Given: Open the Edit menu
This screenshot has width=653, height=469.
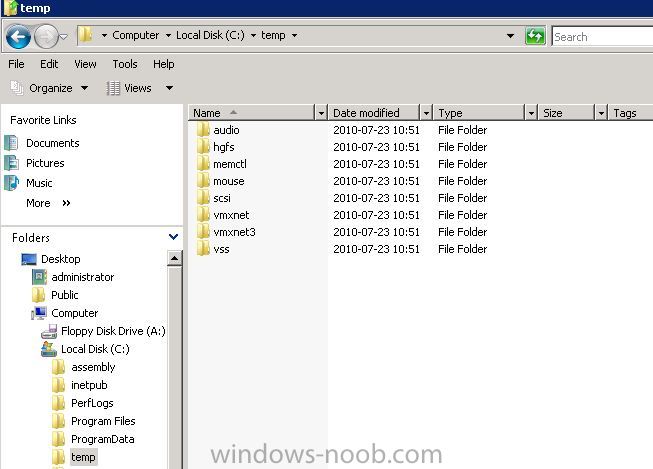Looking at the screenshot, I should pos(49,64).
